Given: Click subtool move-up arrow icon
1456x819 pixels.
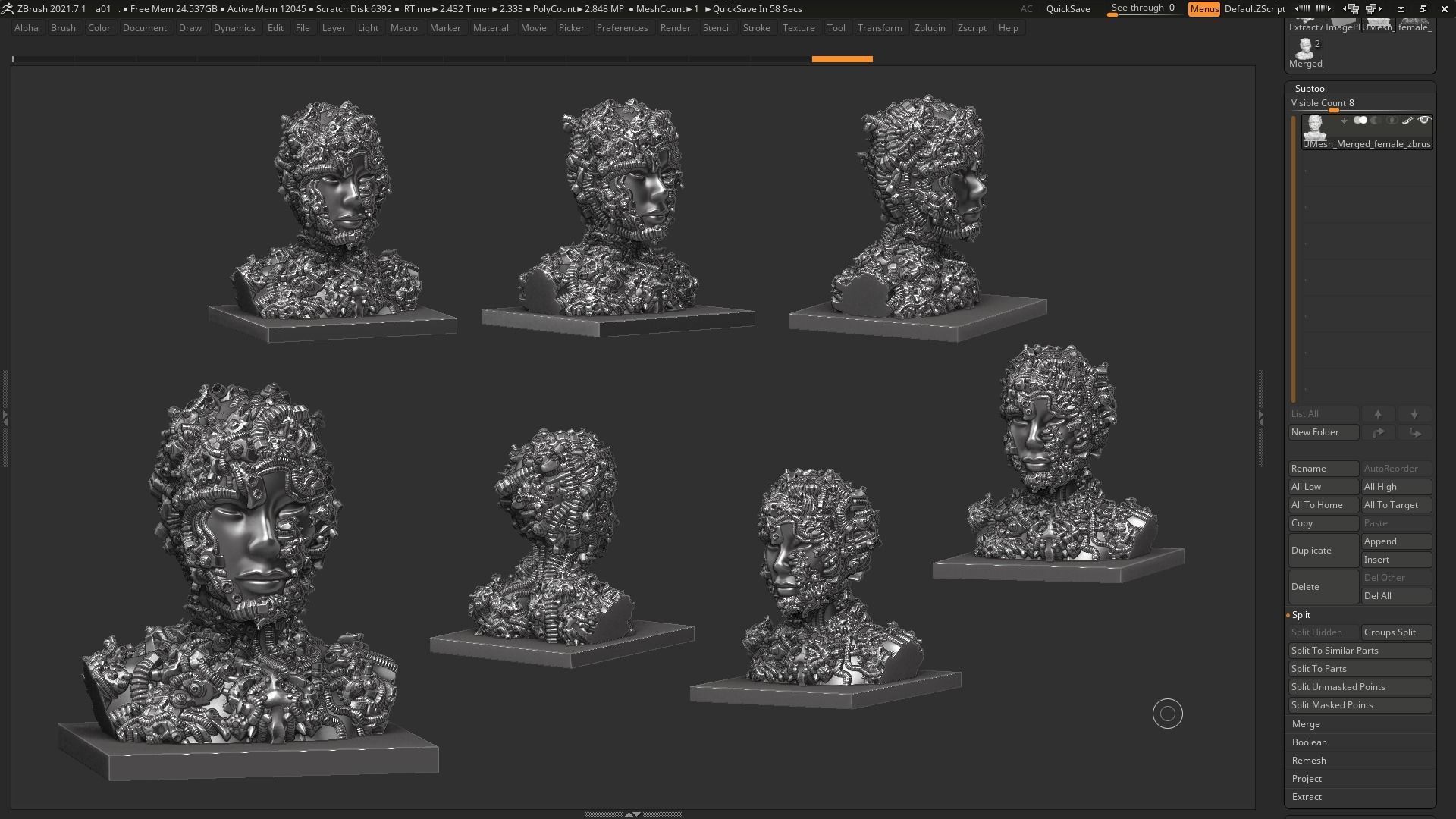Looking at the screenshot, I should point(1378,414).
